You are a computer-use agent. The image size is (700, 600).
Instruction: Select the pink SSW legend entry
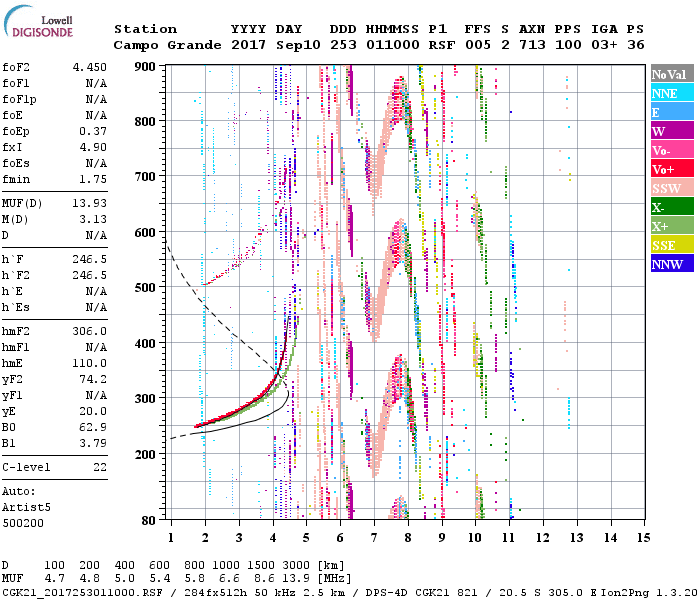[x=671, y=188]
